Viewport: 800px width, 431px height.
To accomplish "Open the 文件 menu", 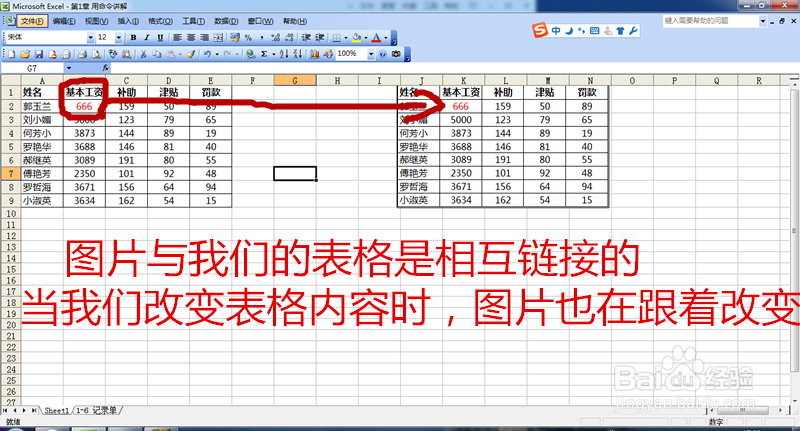I will coord(33,21).
